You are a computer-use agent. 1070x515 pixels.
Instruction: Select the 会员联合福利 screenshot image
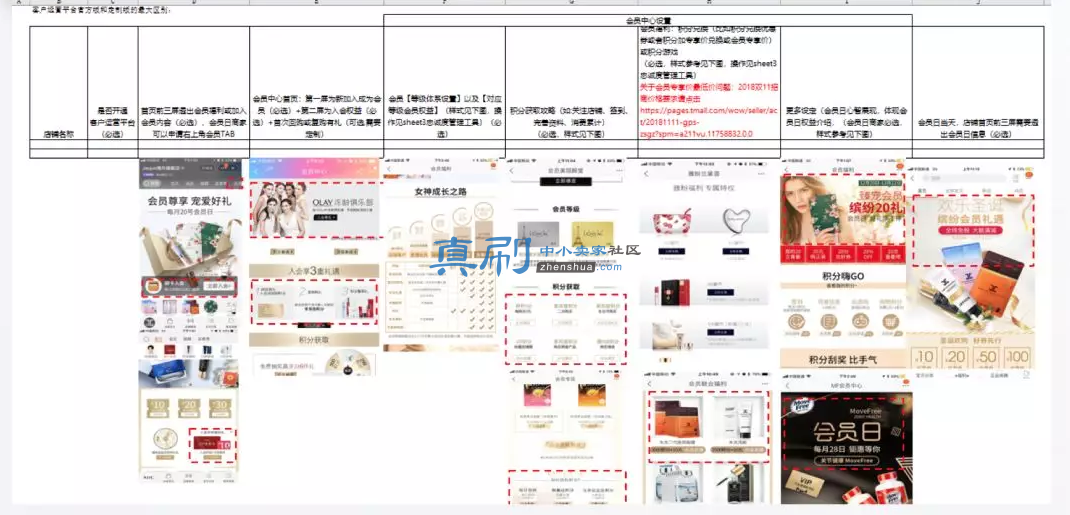pyautogui.click(x=706, y=437)
